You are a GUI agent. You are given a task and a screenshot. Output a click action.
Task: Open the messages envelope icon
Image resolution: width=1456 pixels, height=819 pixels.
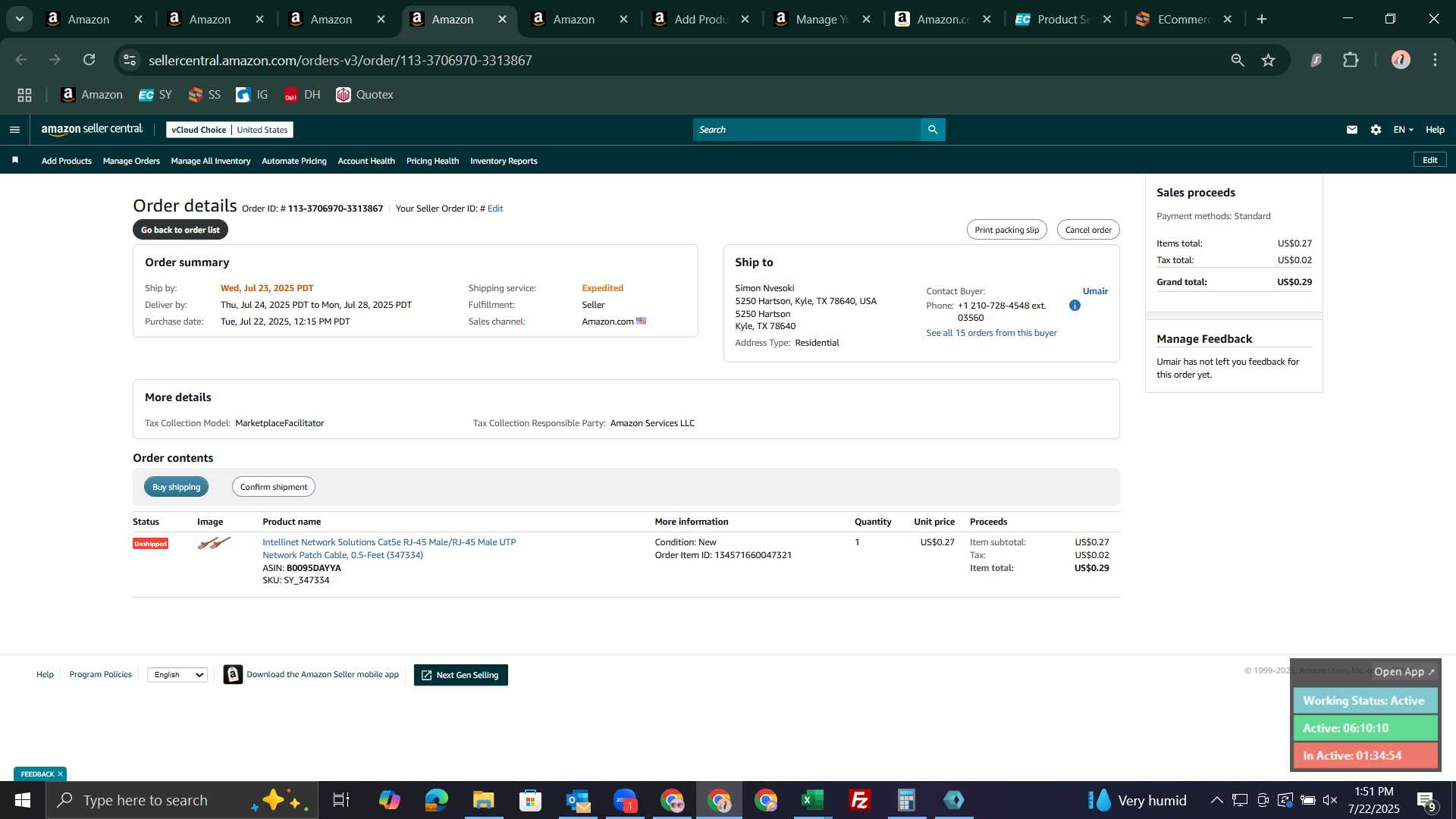1351,130
